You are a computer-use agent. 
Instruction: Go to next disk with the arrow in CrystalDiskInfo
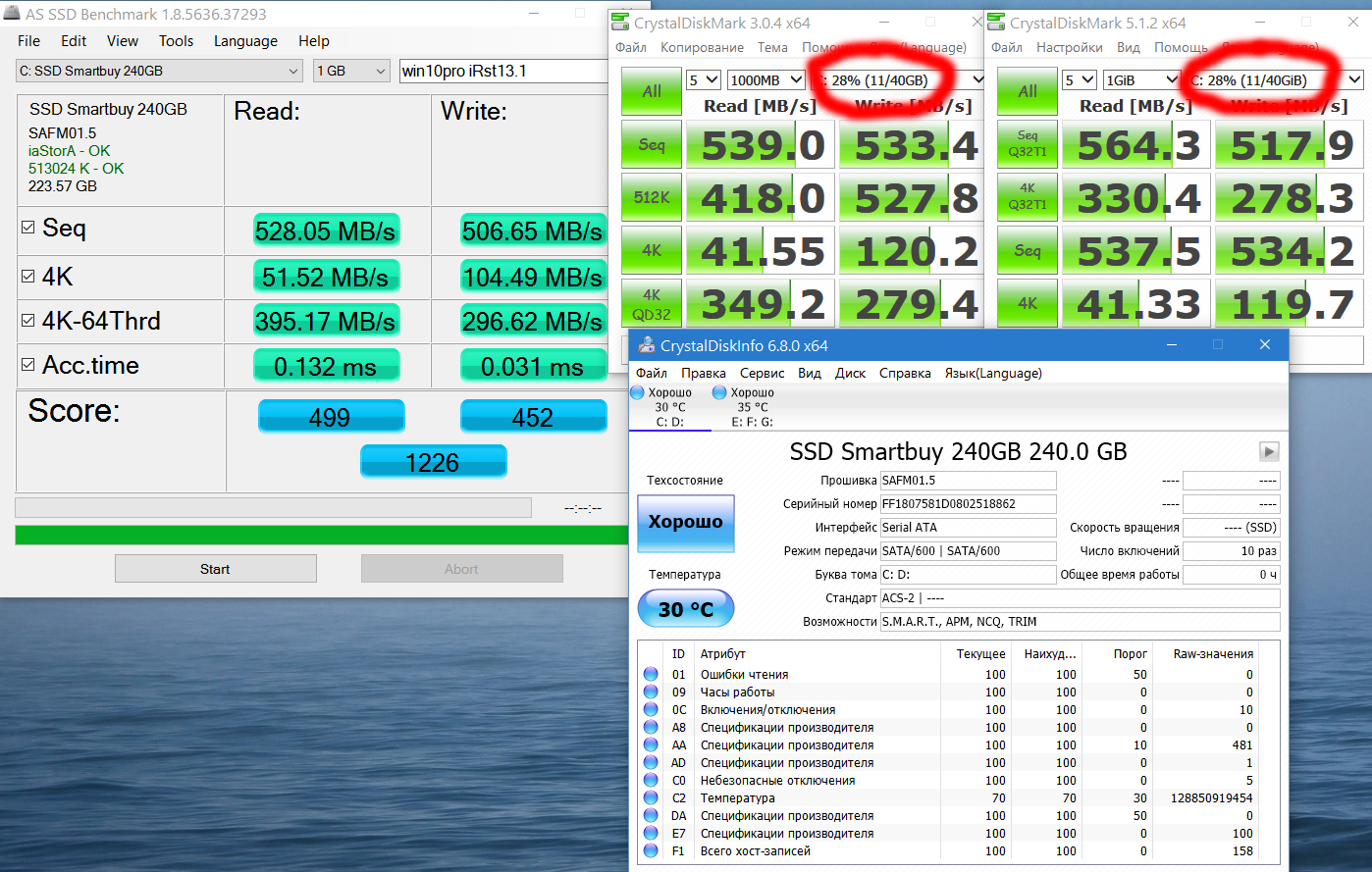[1269, 451]
